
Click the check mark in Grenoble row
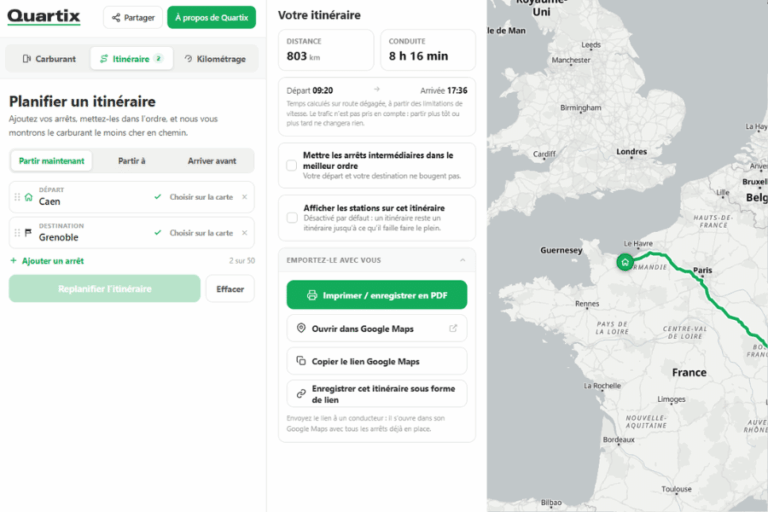point(157,233)
